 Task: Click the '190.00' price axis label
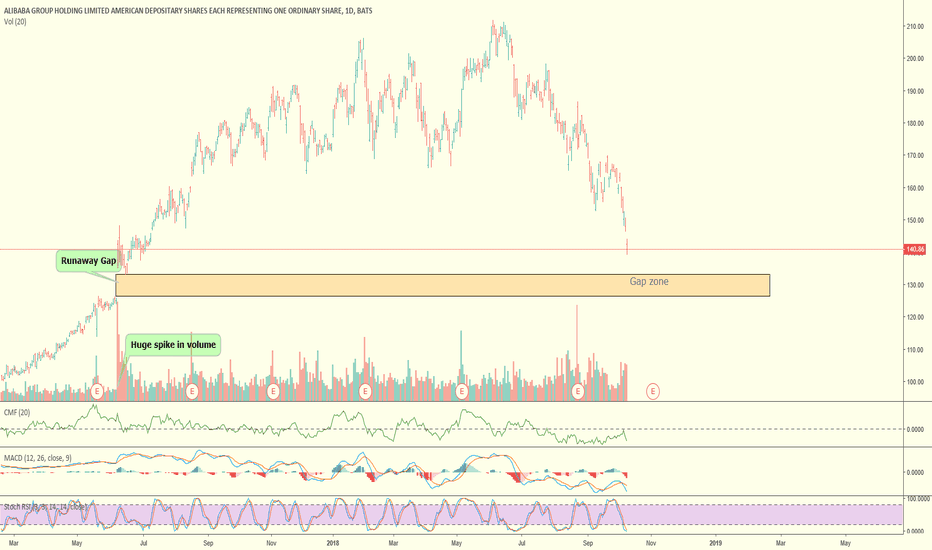pos(915,92)
